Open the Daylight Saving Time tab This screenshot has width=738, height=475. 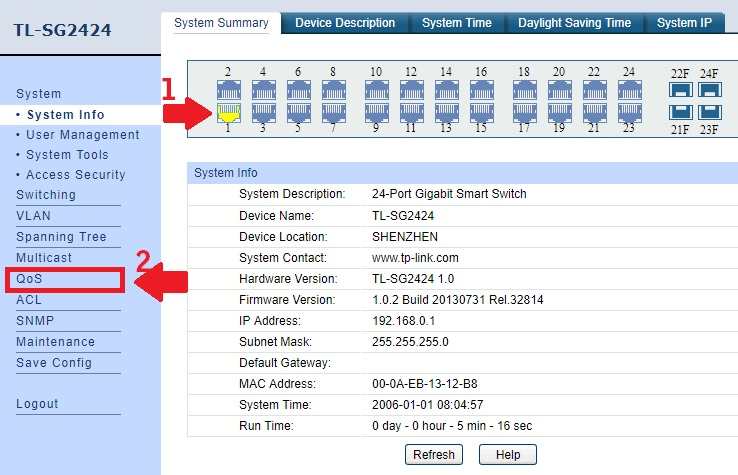click(574, 23)
